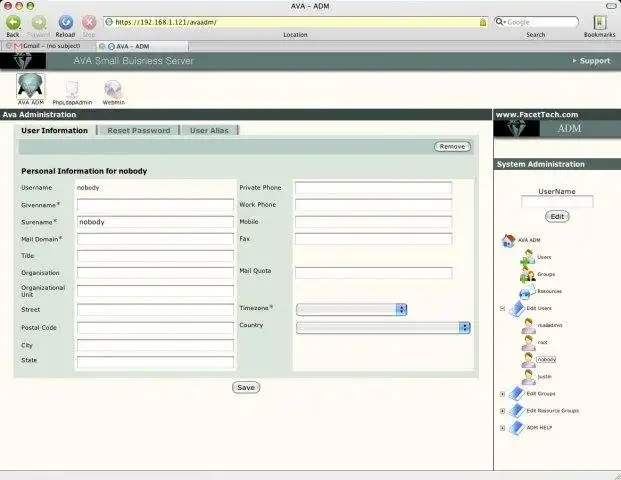This screenshot has height=480, width=621.
Task: Click the Private Phone input field
Action: 373,188
